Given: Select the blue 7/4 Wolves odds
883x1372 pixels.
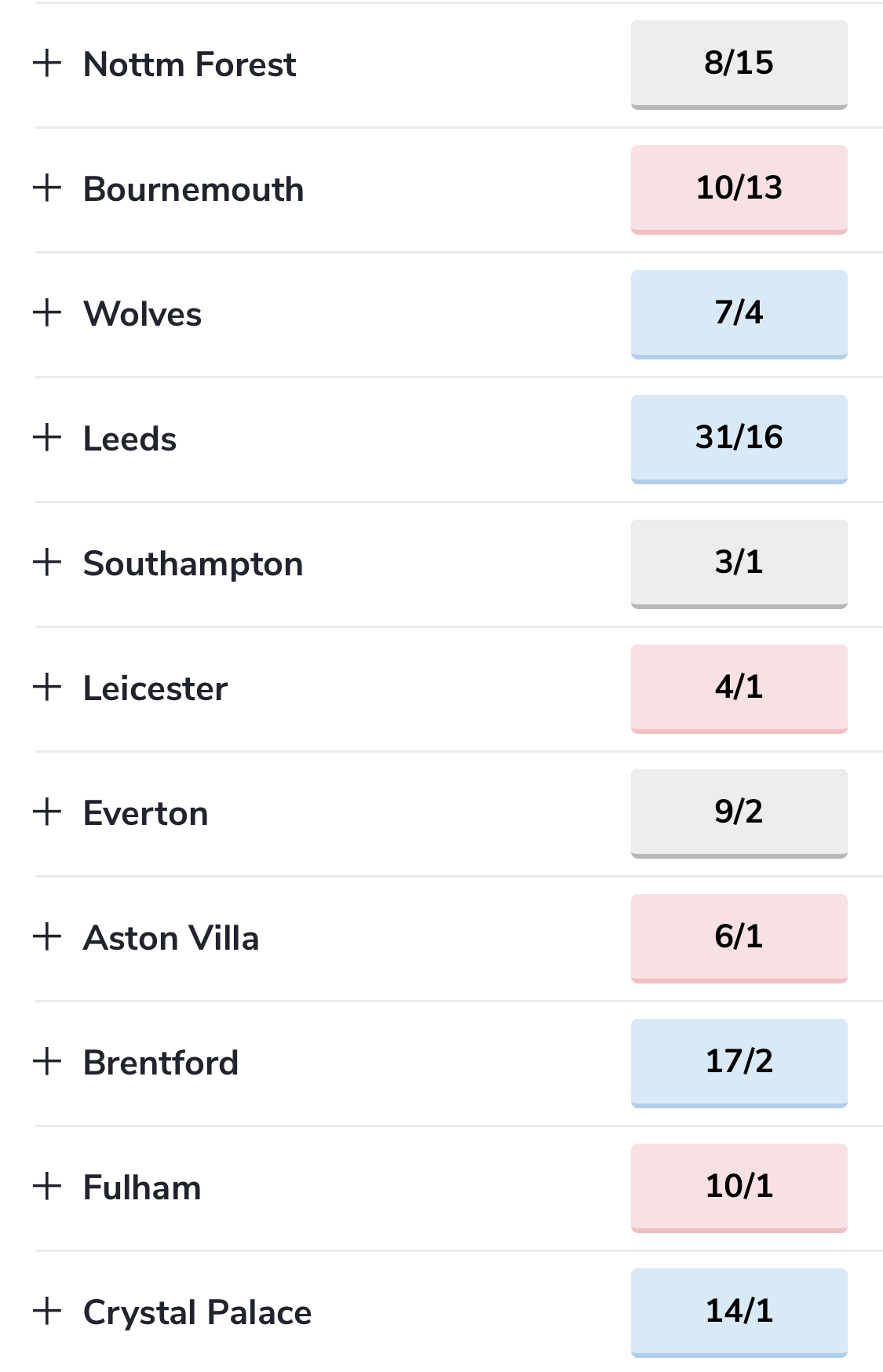Looking at the screenshot, I should click(x=739, y=314).
